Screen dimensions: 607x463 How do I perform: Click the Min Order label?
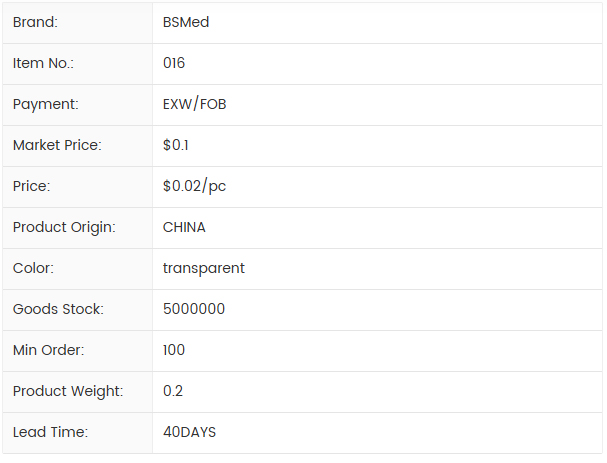(x=48, y=350)
